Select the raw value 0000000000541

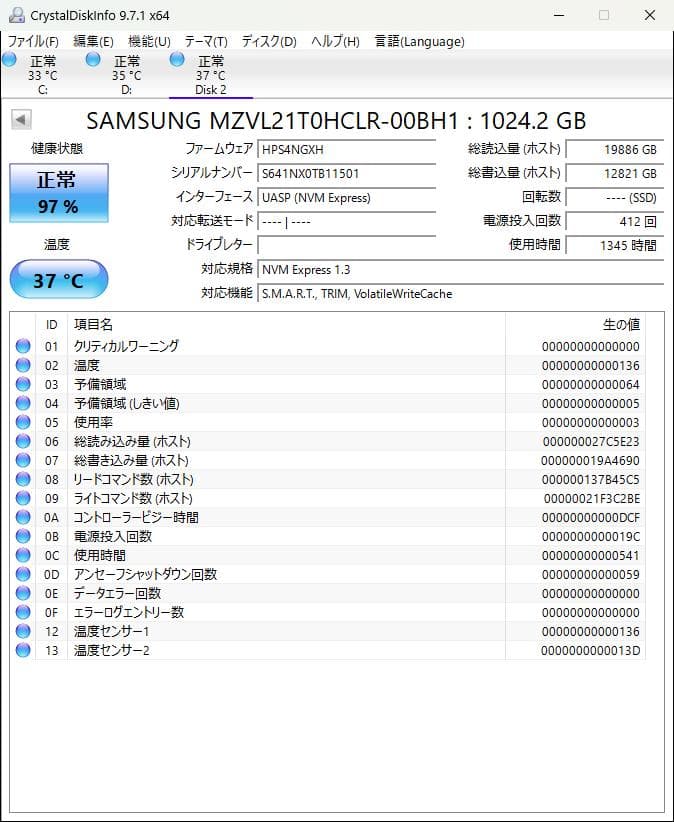pyautogui.click(x=591, y=556)
